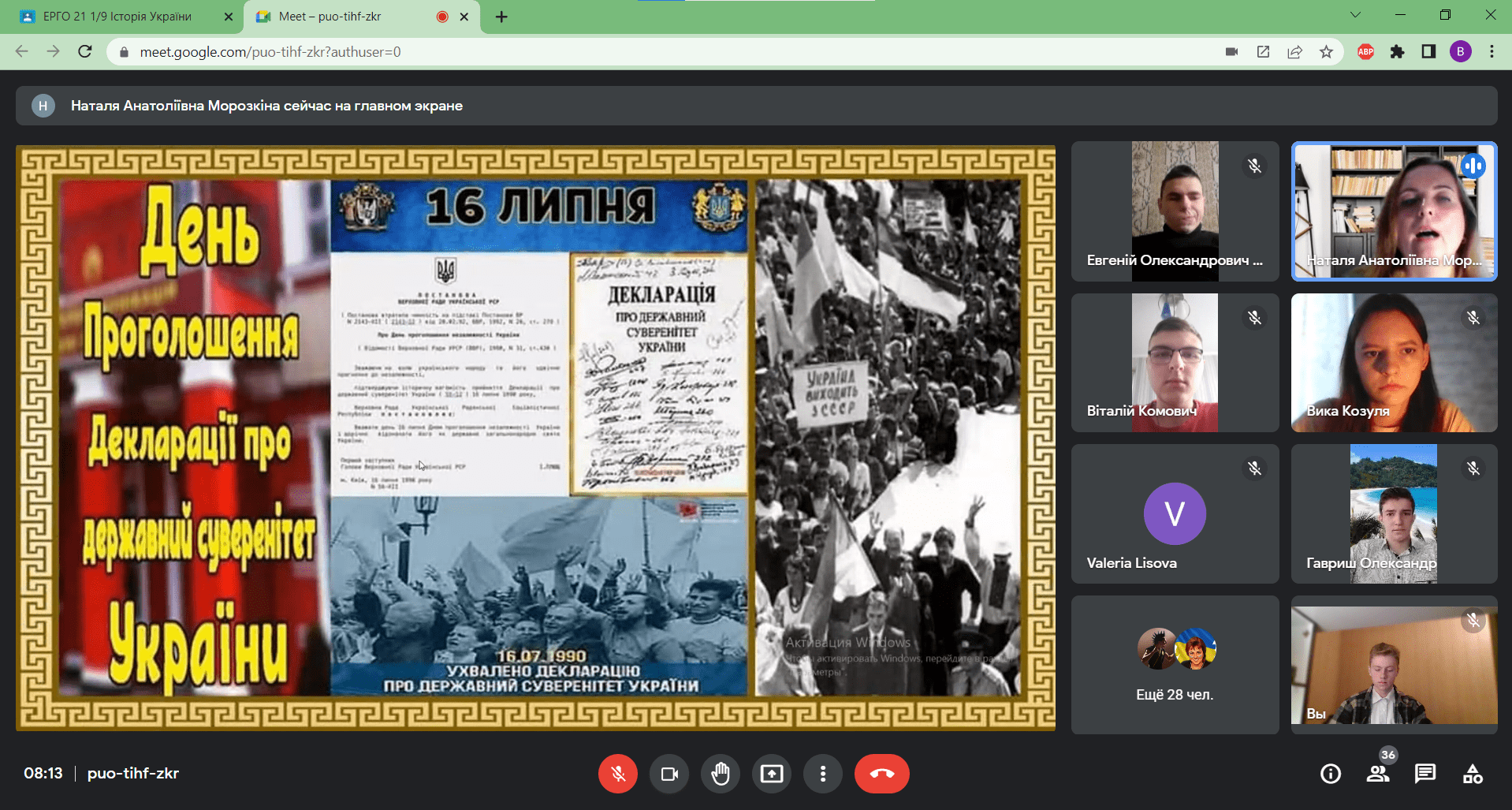Reload the Meet page

click(x=85, y=52)
